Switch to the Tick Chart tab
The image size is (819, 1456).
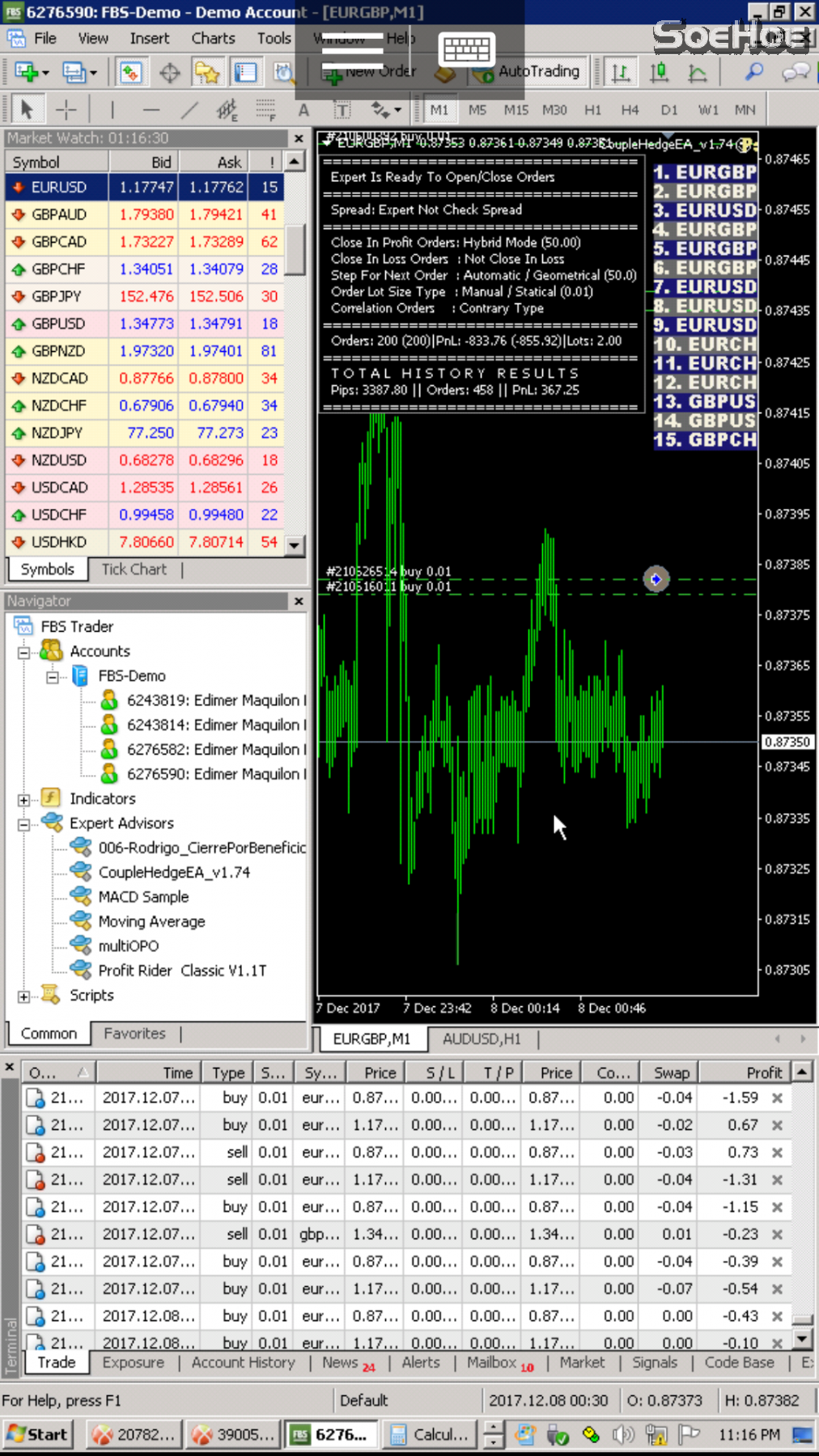point(134,569)
